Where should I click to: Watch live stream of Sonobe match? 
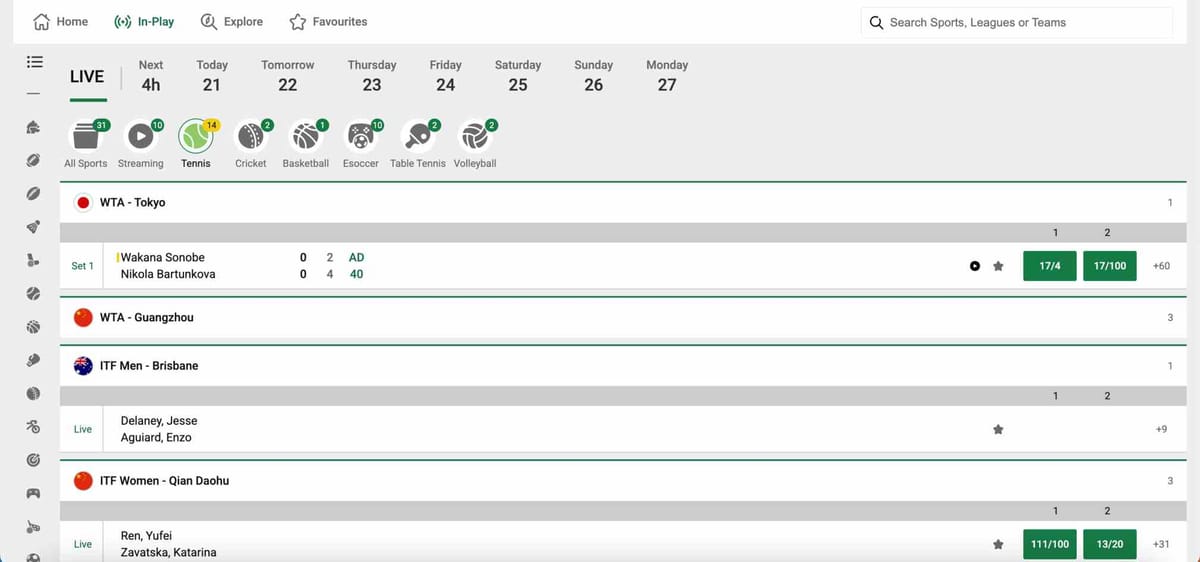(975, 266)
